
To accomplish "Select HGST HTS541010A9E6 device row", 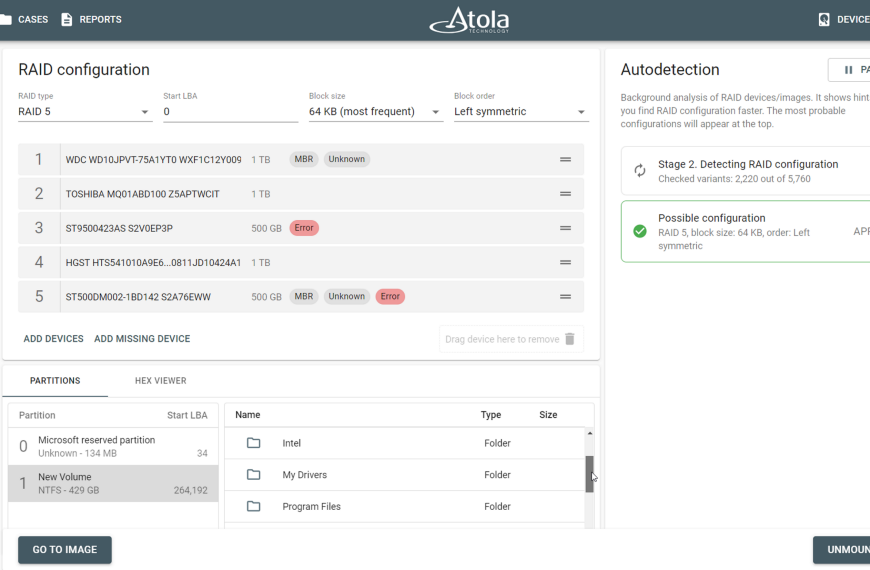I will click(x=301, y=263).
